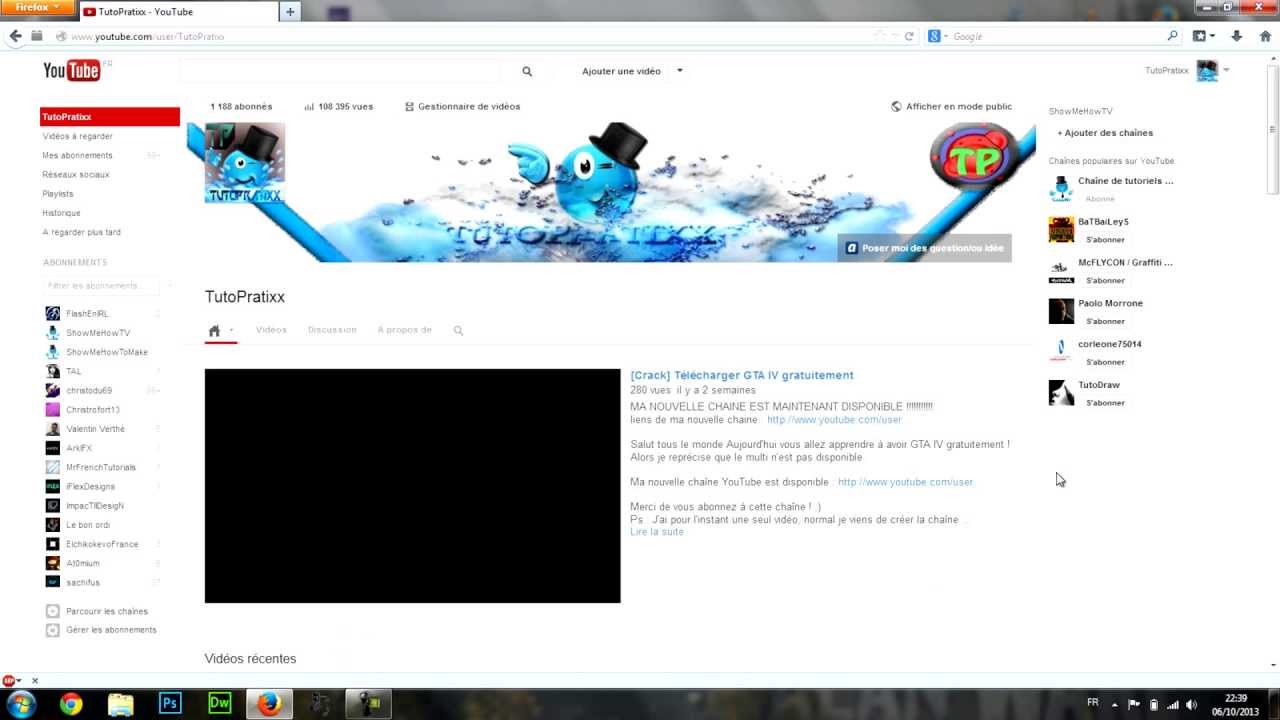Open Réseaux sociaux

pos(76,174)
